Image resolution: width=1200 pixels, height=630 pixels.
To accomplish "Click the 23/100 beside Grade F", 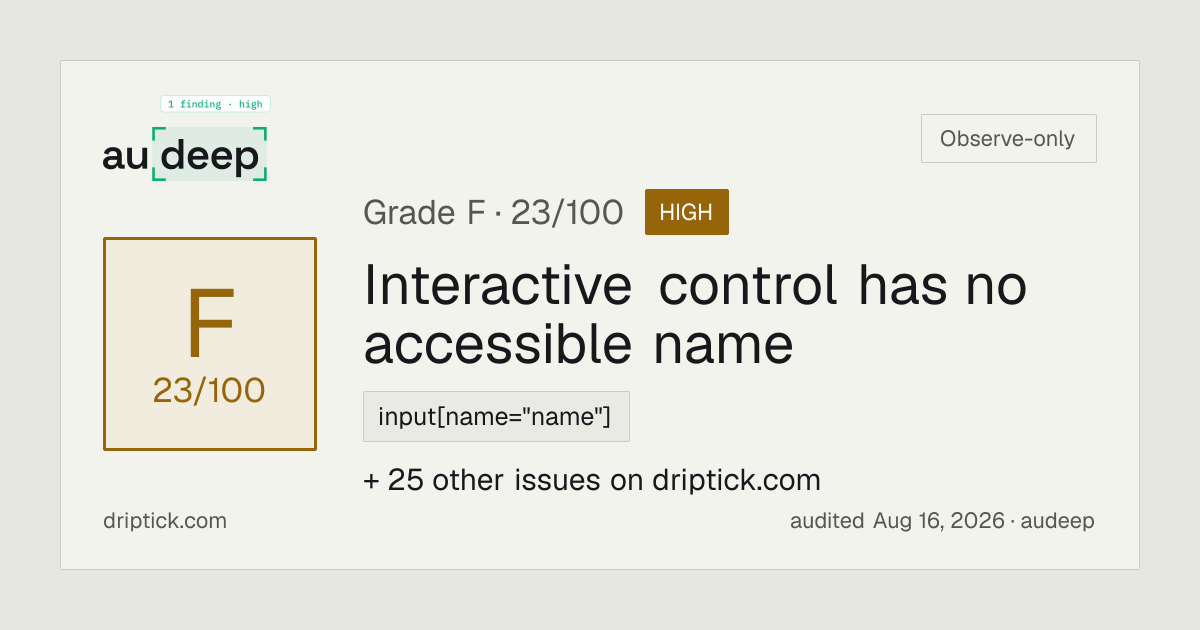I will tap(567, 212).
